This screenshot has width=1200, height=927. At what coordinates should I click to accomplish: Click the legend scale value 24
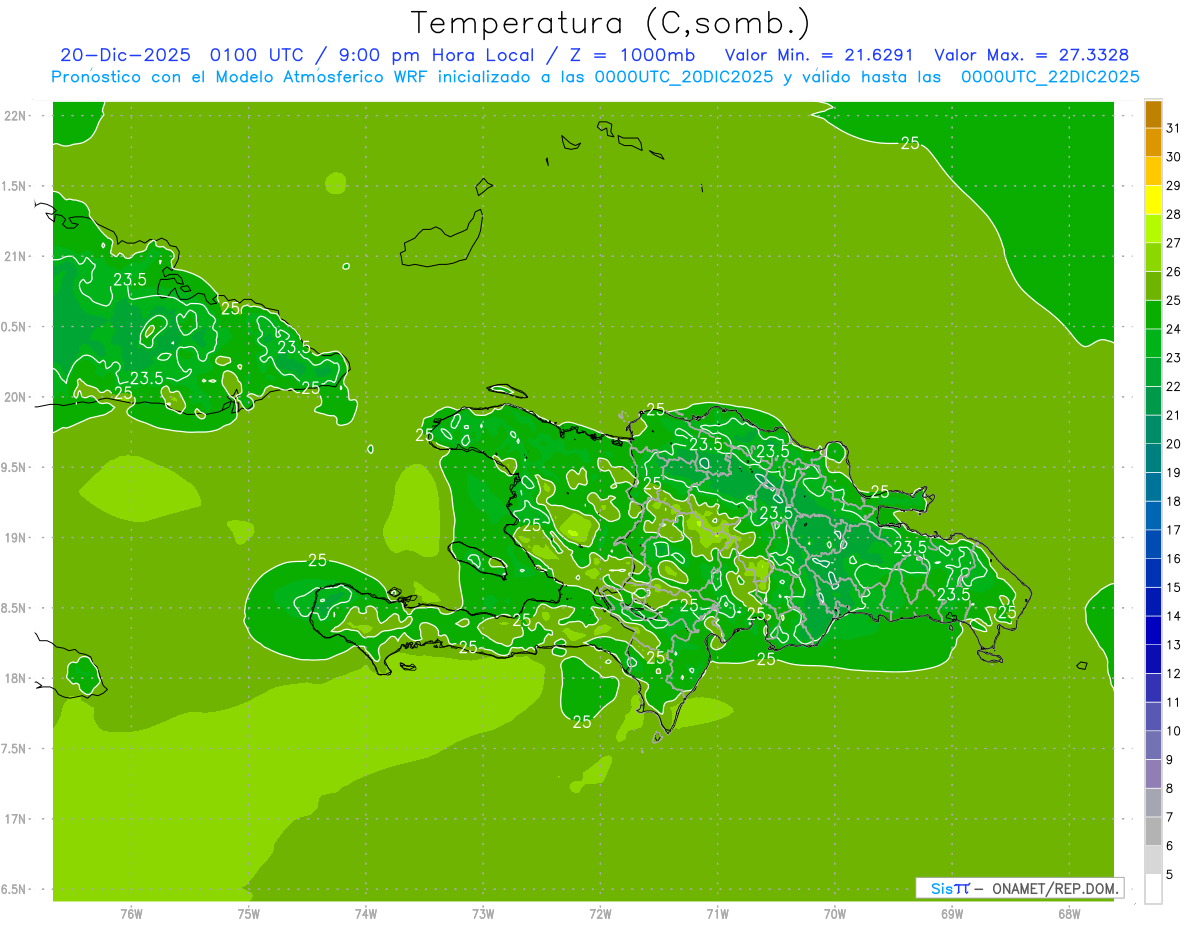click(x=1173, y=329)
